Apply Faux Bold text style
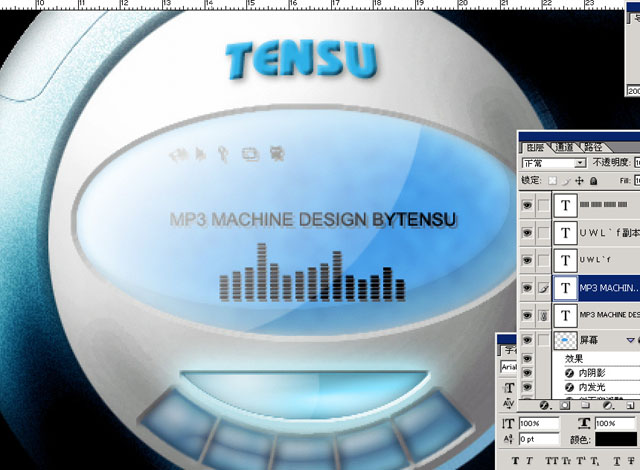Screen dimensions: 640x470 [x=516, y=461]
